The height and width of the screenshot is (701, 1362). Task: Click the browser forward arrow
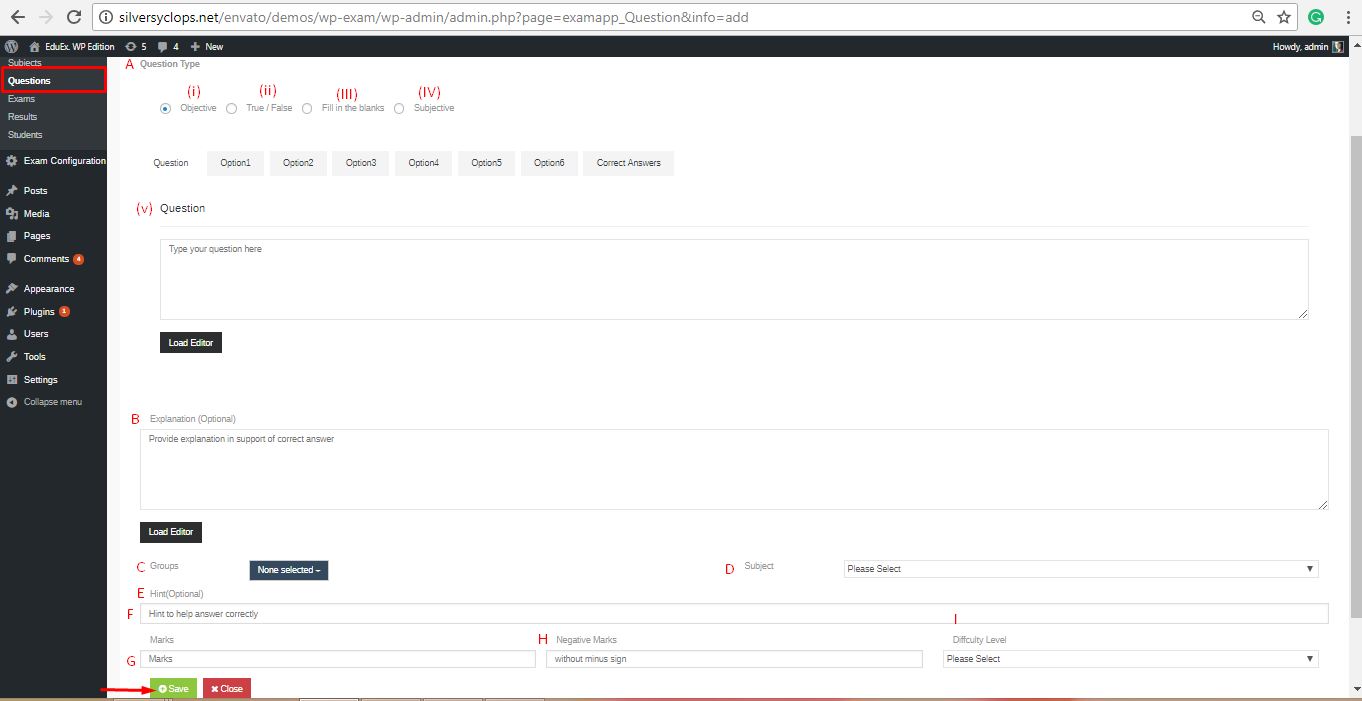(45, 17)
